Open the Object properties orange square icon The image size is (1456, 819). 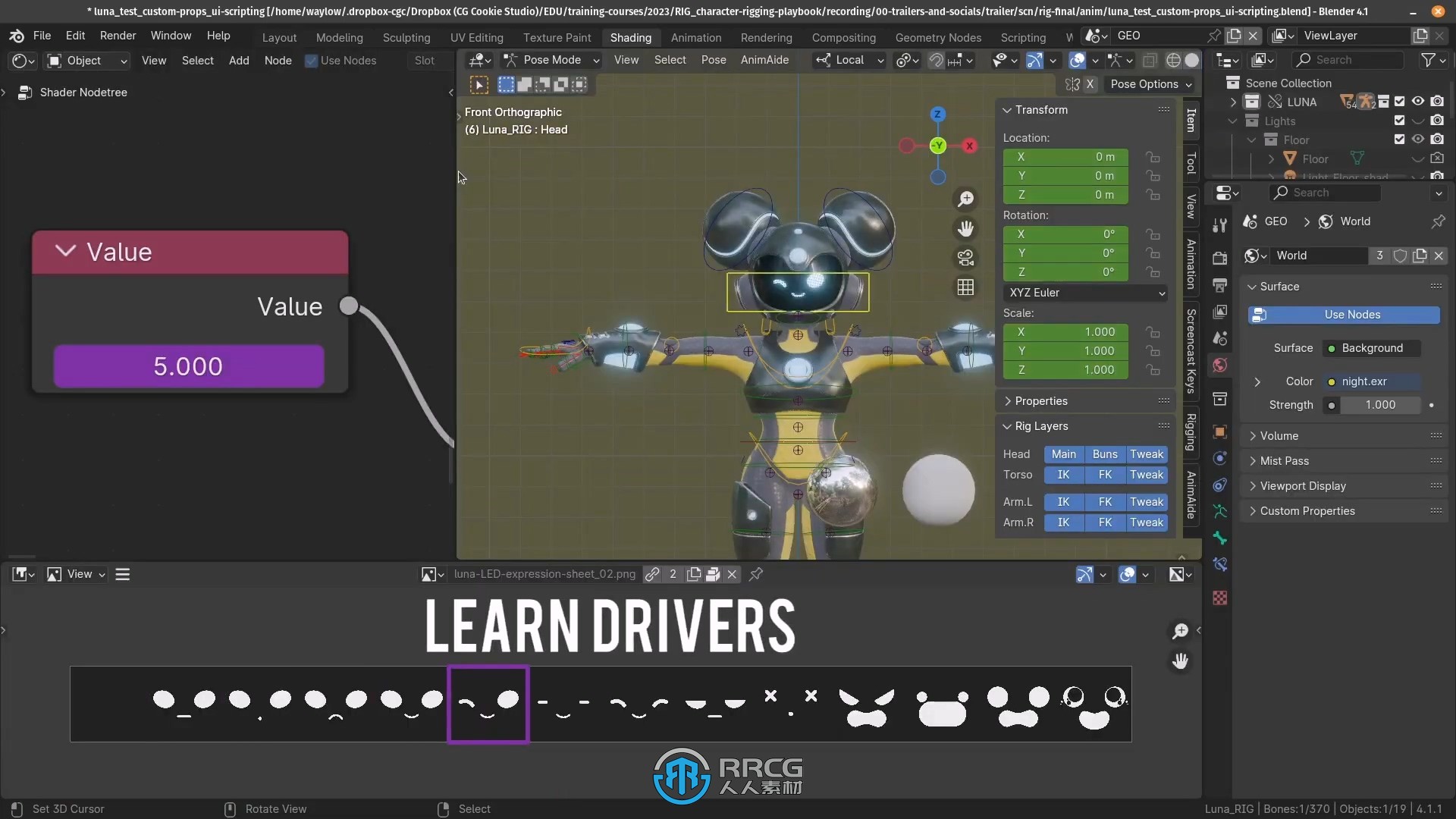pyautogui.click(x=1219, y=431)
